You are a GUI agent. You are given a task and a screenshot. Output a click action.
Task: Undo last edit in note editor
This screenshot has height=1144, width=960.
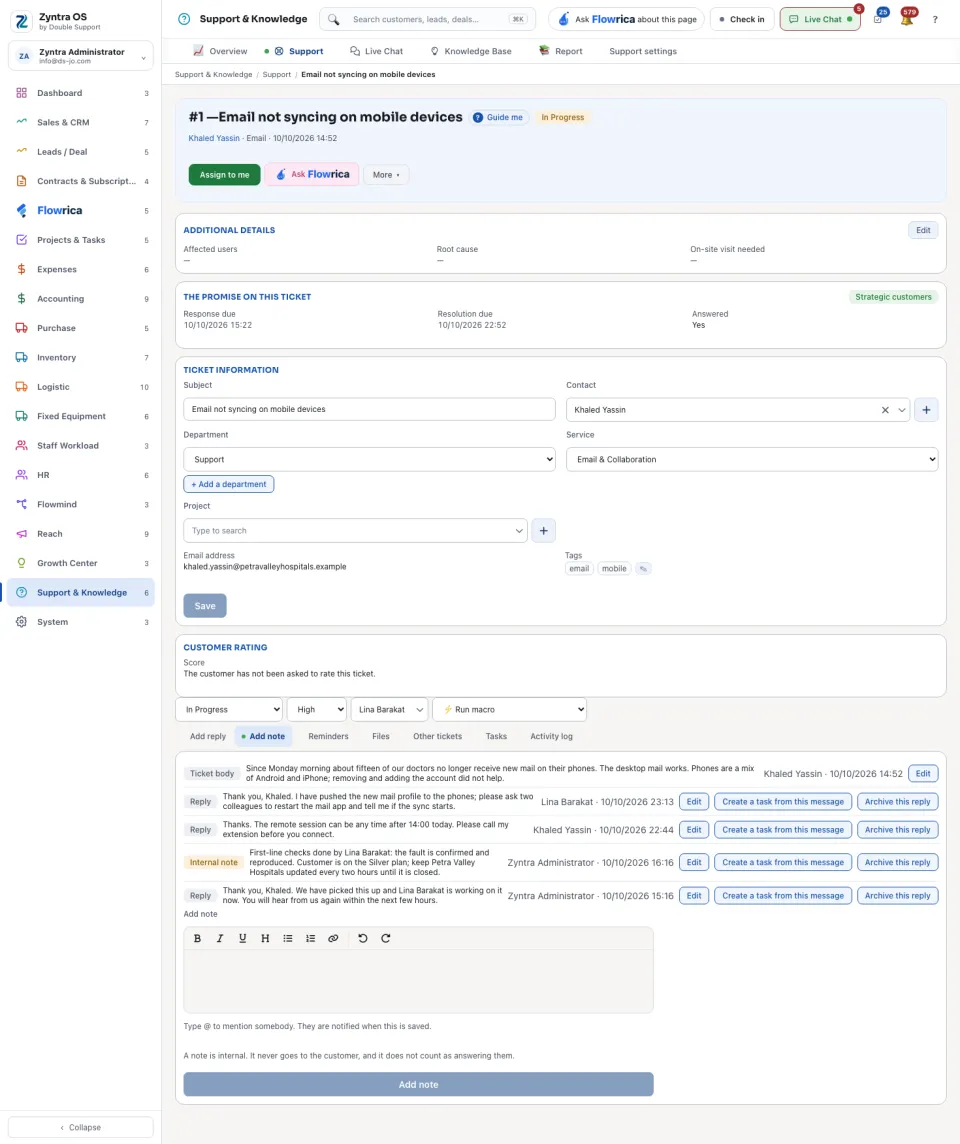point(363,938)
